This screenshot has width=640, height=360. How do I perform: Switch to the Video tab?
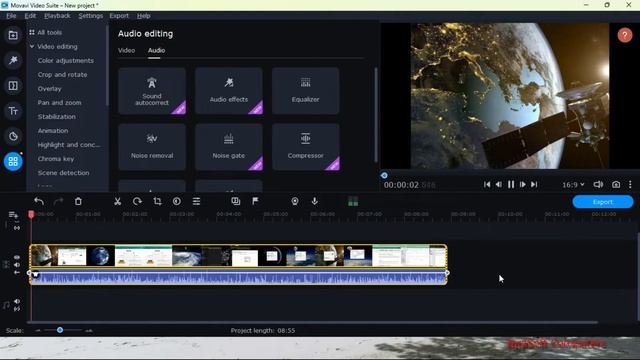tap(126, 50)
